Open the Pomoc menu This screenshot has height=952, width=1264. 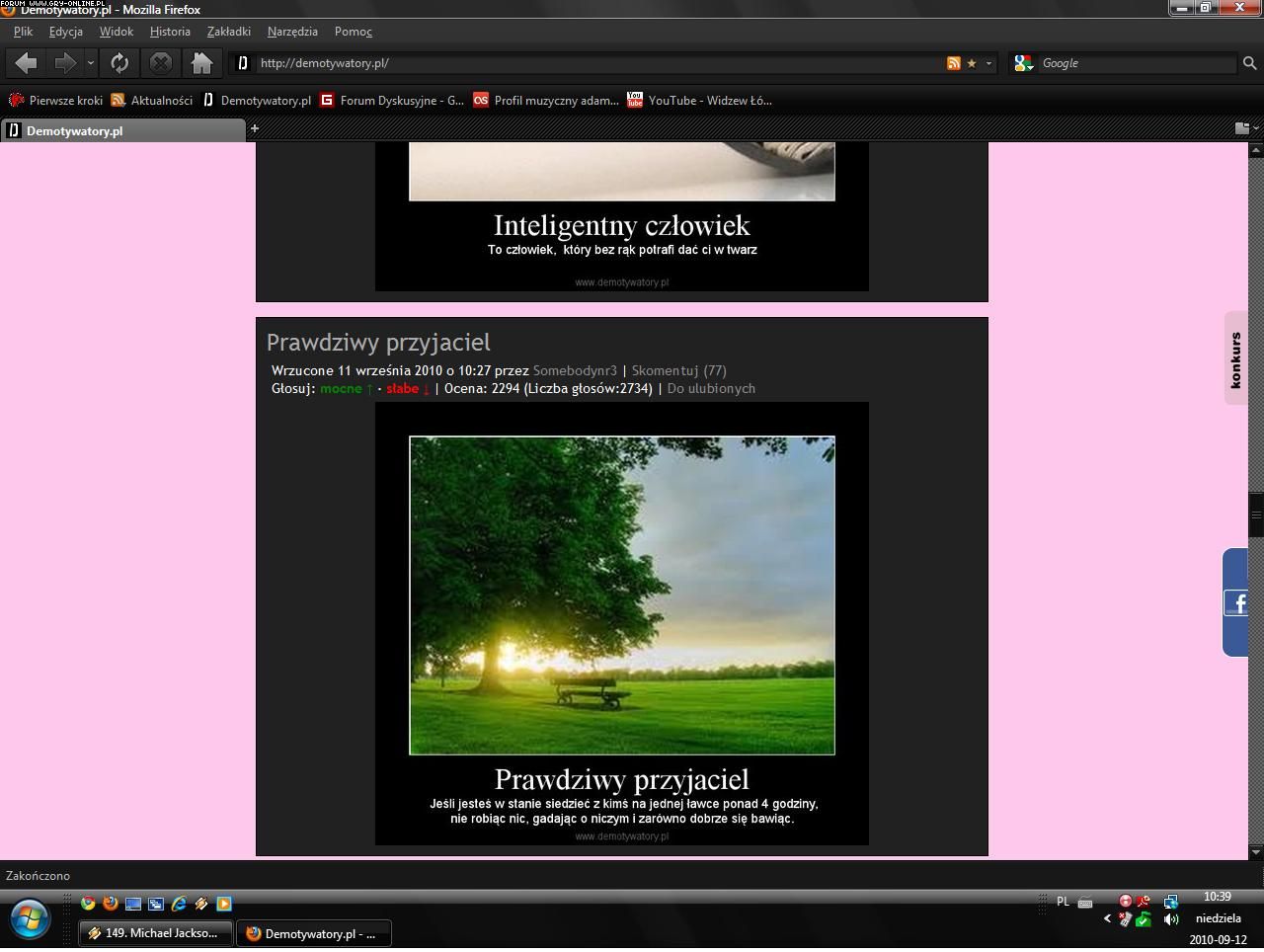354,32
